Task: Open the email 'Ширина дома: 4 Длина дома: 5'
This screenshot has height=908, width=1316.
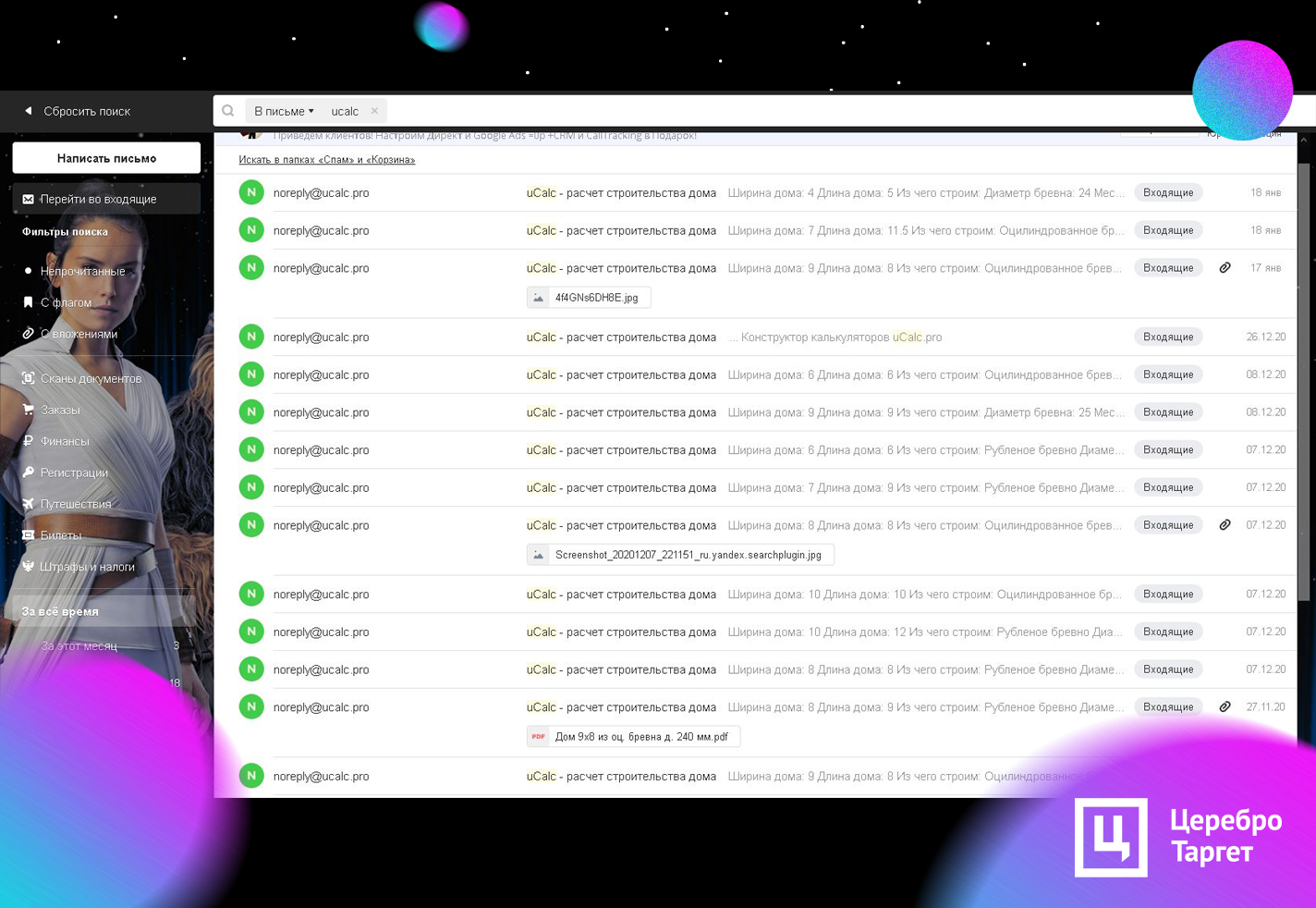Action: 755,193
